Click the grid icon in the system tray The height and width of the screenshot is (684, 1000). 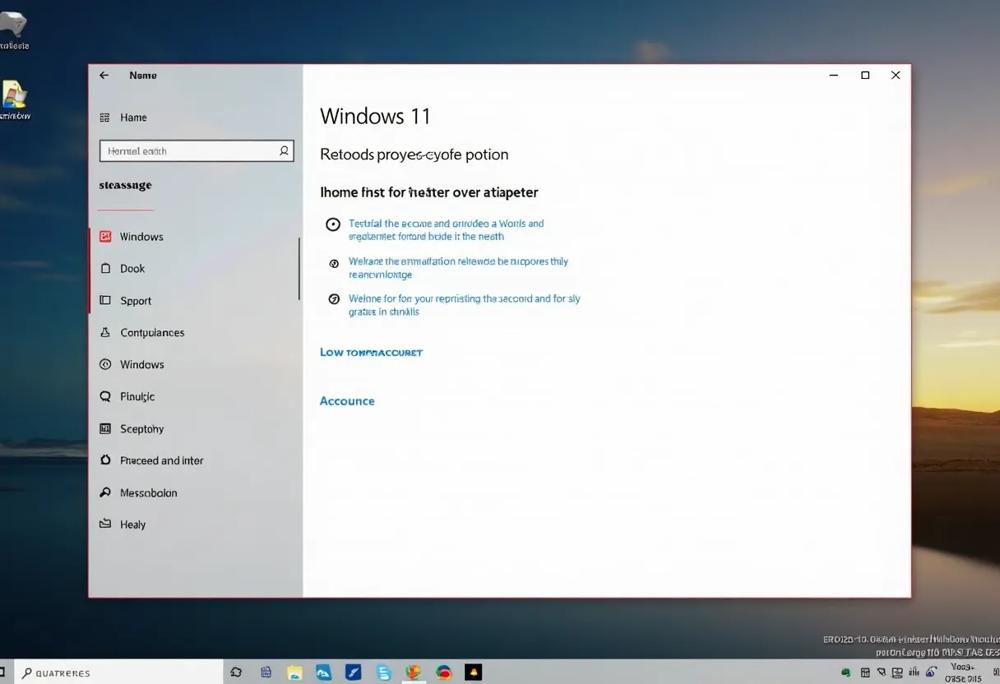(865, 673)
